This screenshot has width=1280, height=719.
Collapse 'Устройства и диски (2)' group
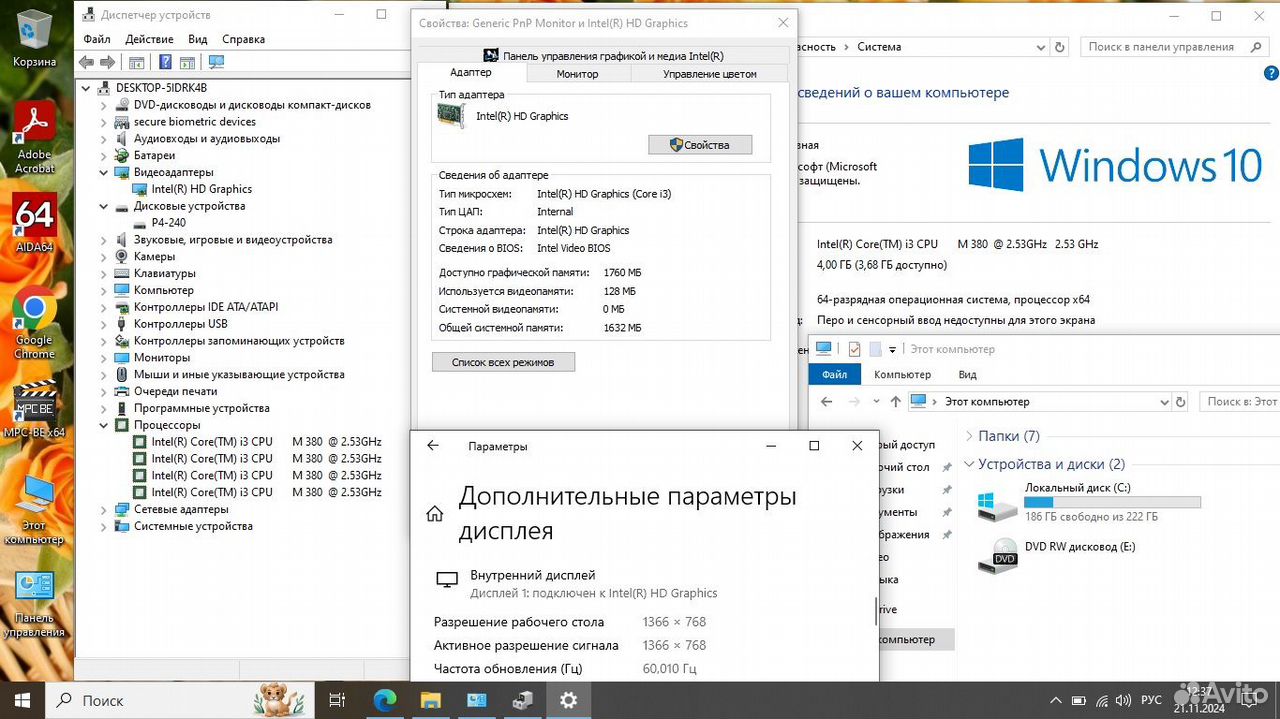969,464
